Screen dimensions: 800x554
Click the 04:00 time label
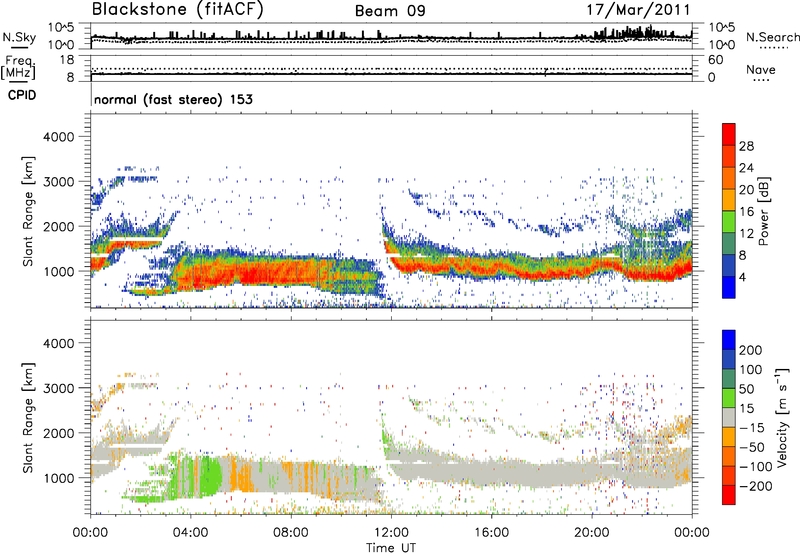point(191,533)
